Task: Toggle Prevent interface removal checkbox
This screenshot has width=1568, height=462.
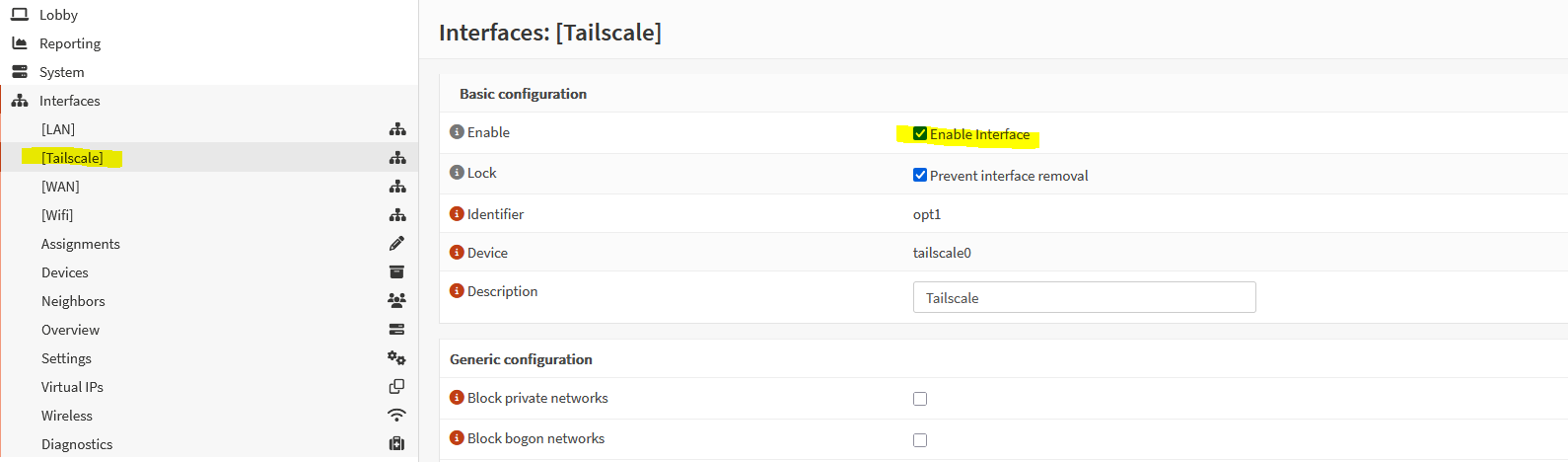Action: click(x=920, y=176)
